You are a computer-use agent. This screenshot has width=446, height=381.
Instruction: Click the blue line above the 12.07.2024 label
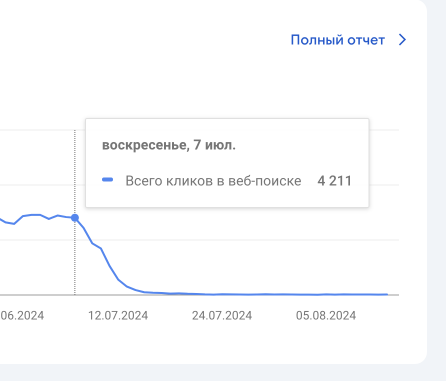click(x=118, y=280)
